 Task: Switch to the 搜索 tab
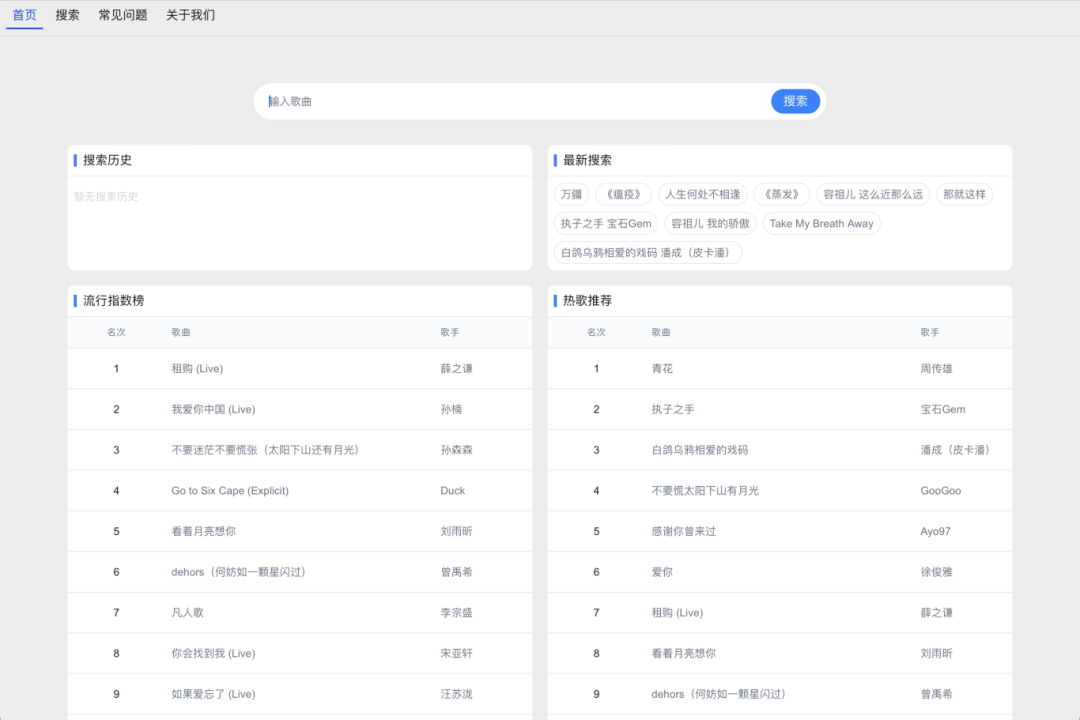68,15
